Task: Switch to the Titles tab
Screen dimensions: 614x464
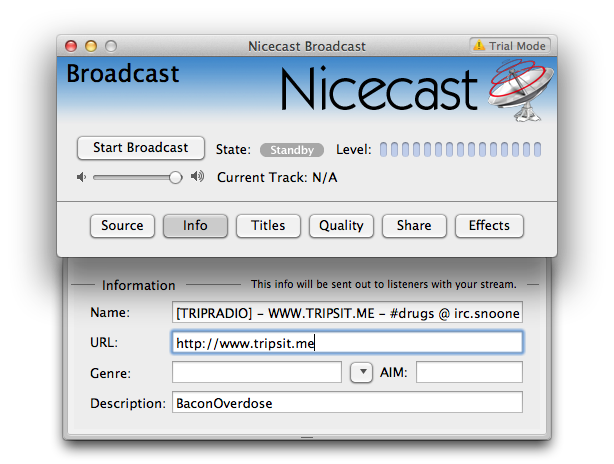Action: (x=268, y=226)
